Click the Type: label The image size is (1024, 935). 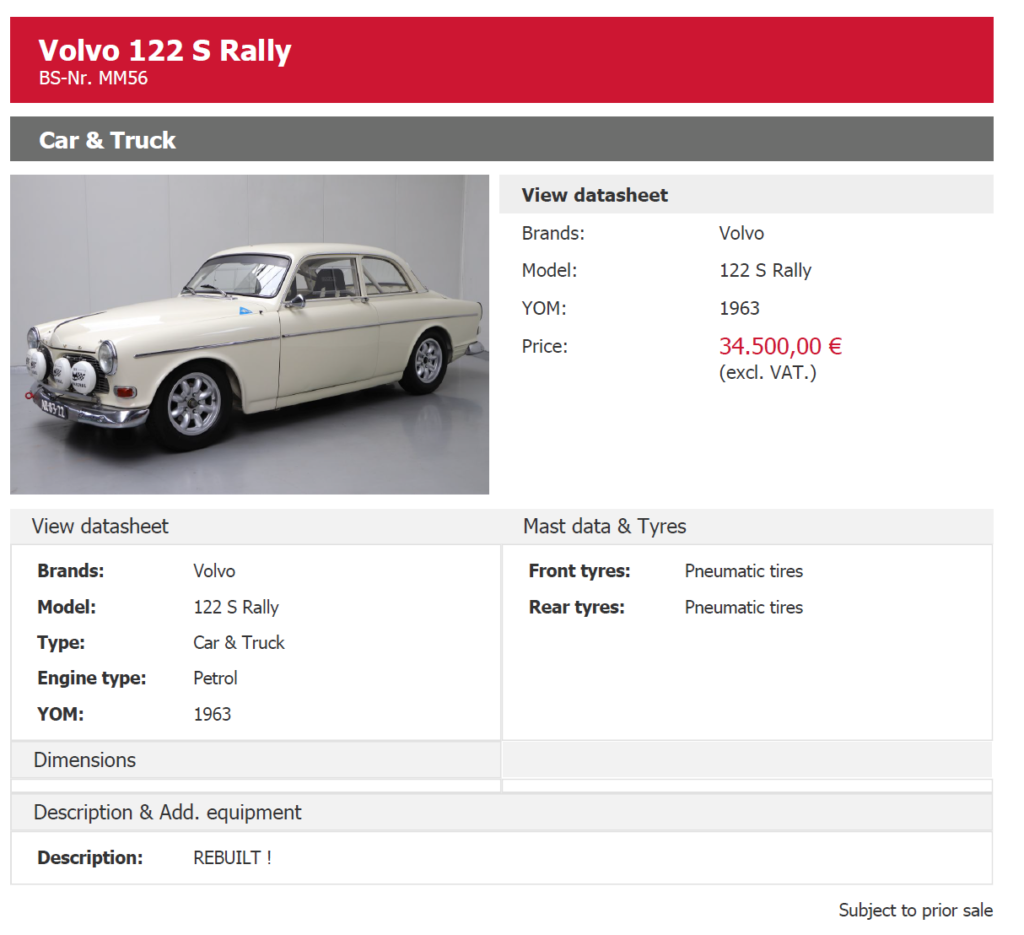tap(61, 642)
